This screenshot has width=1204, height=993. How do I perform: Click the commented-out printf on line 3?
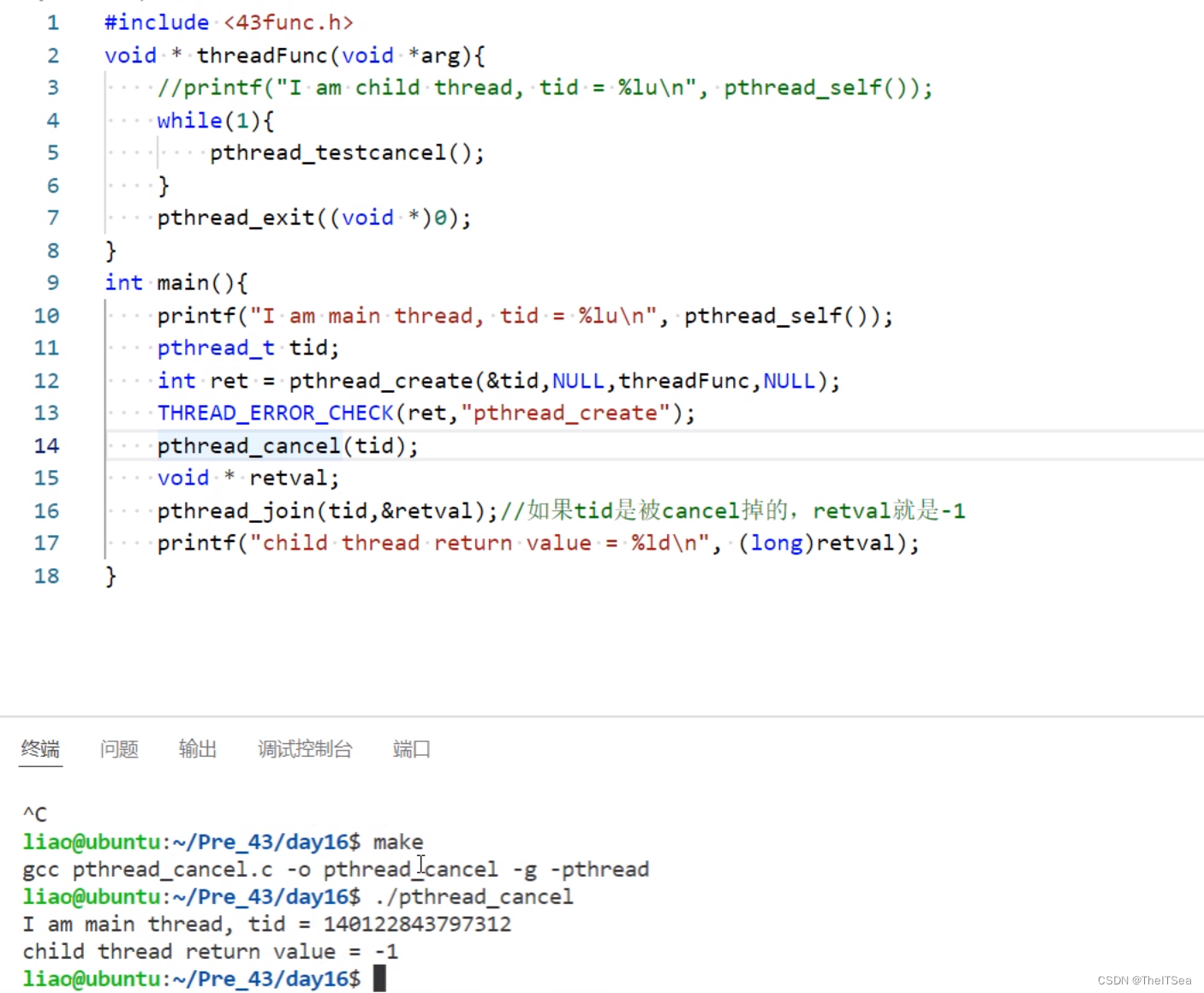coord(545,87)
